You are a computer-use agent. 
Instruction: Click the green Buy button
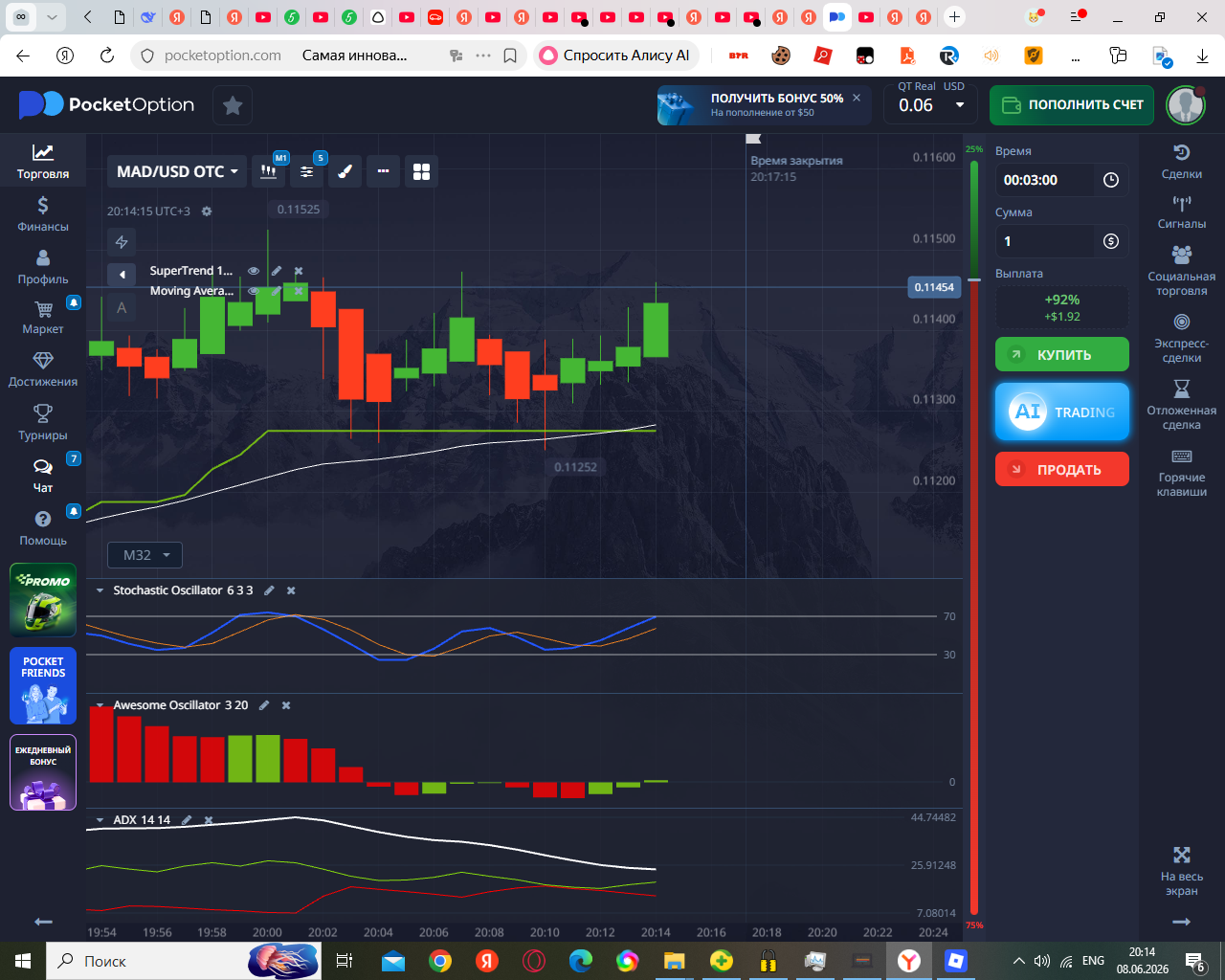1062,354
